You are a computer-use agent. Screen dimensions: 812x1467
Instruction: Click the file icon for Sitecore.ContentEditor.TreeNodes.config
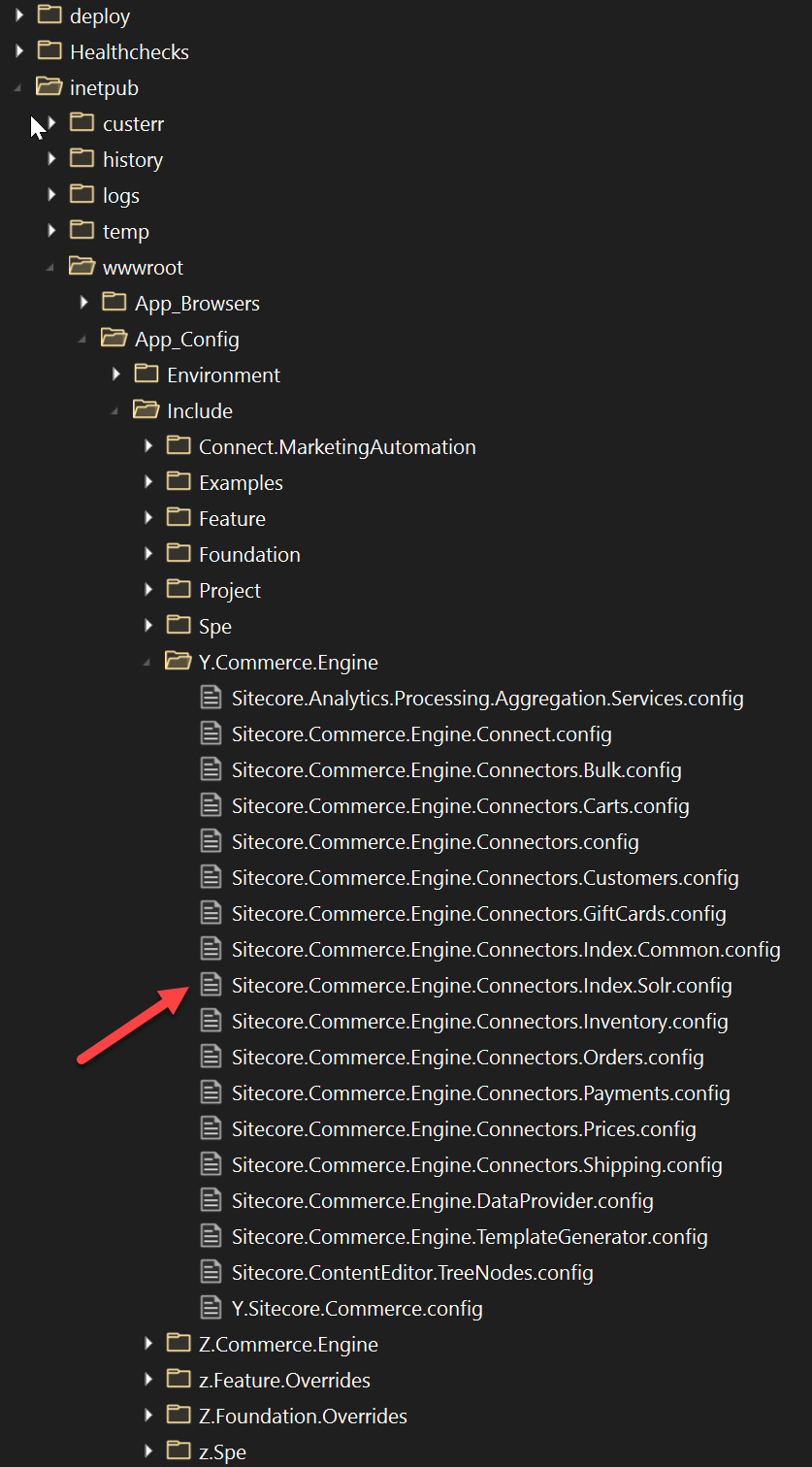(x=211, y=1272)
